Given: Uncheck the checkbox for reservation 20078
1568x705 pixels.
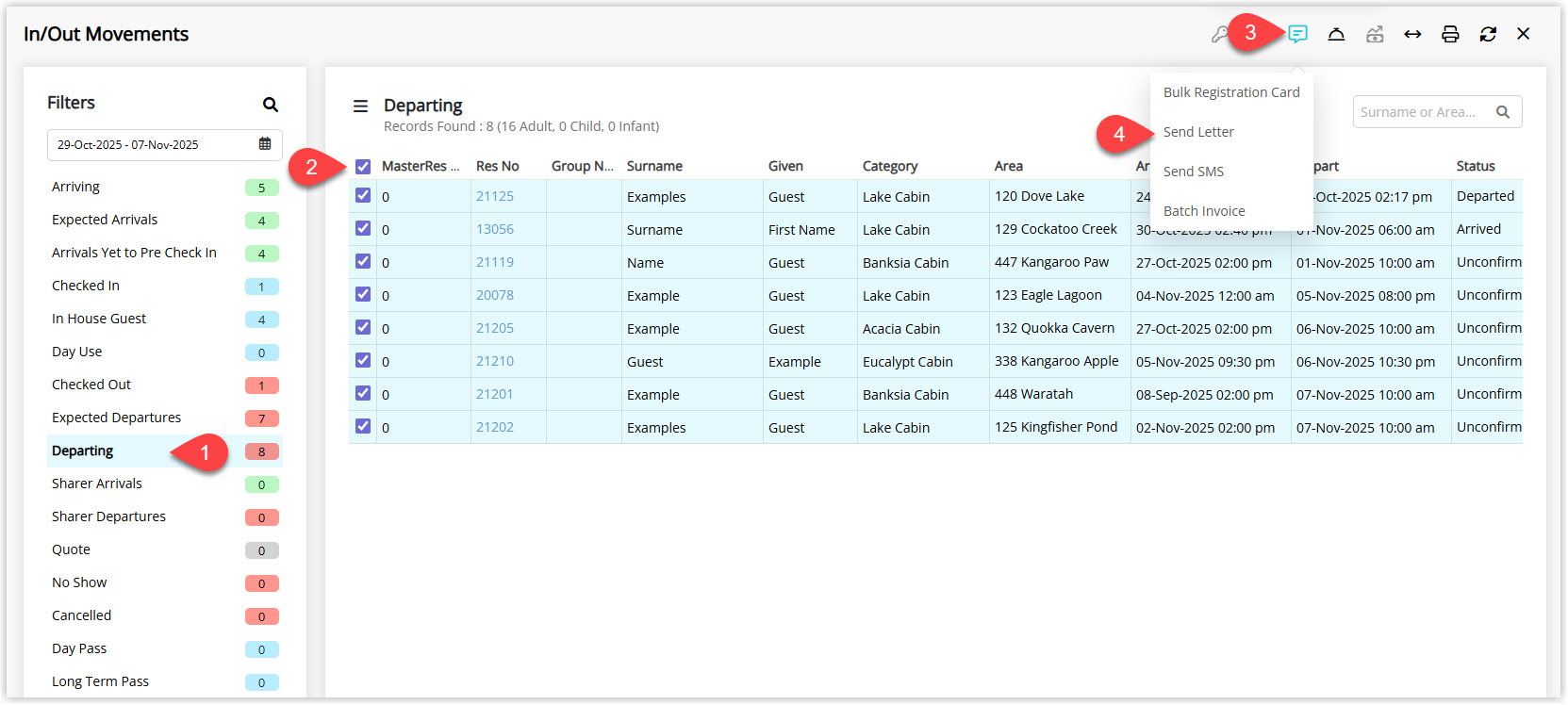Looking at the screenshot, I should pos(363,295).
